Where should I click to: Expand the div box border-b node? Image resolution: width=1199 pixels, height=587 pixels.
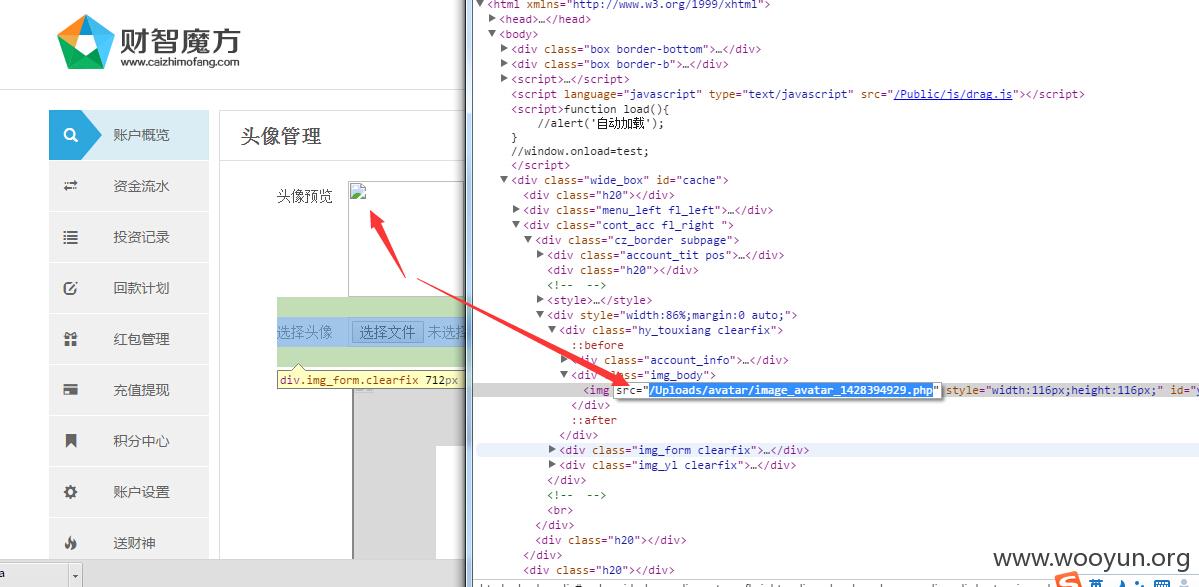(x=504, y=64)
